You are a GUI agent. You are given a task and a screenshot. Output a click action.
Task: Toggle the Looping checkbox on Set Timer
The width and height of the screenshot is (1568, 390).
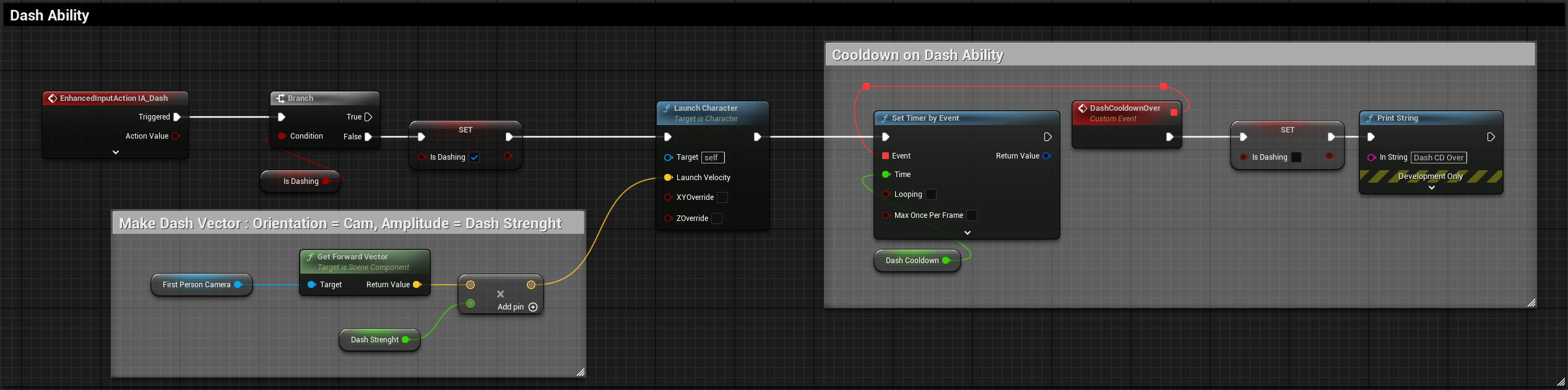[x=930, y=194]
